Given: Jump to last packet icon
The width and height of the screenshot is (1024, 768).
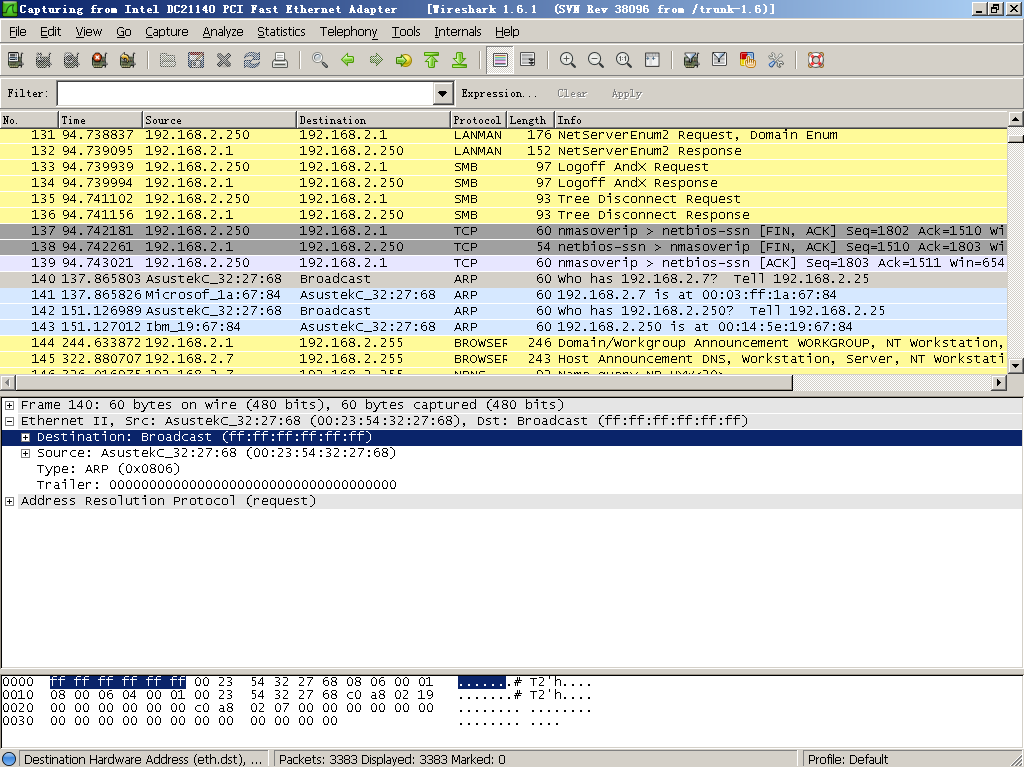Looking at the screenshot, I should [x=460, y=61].
